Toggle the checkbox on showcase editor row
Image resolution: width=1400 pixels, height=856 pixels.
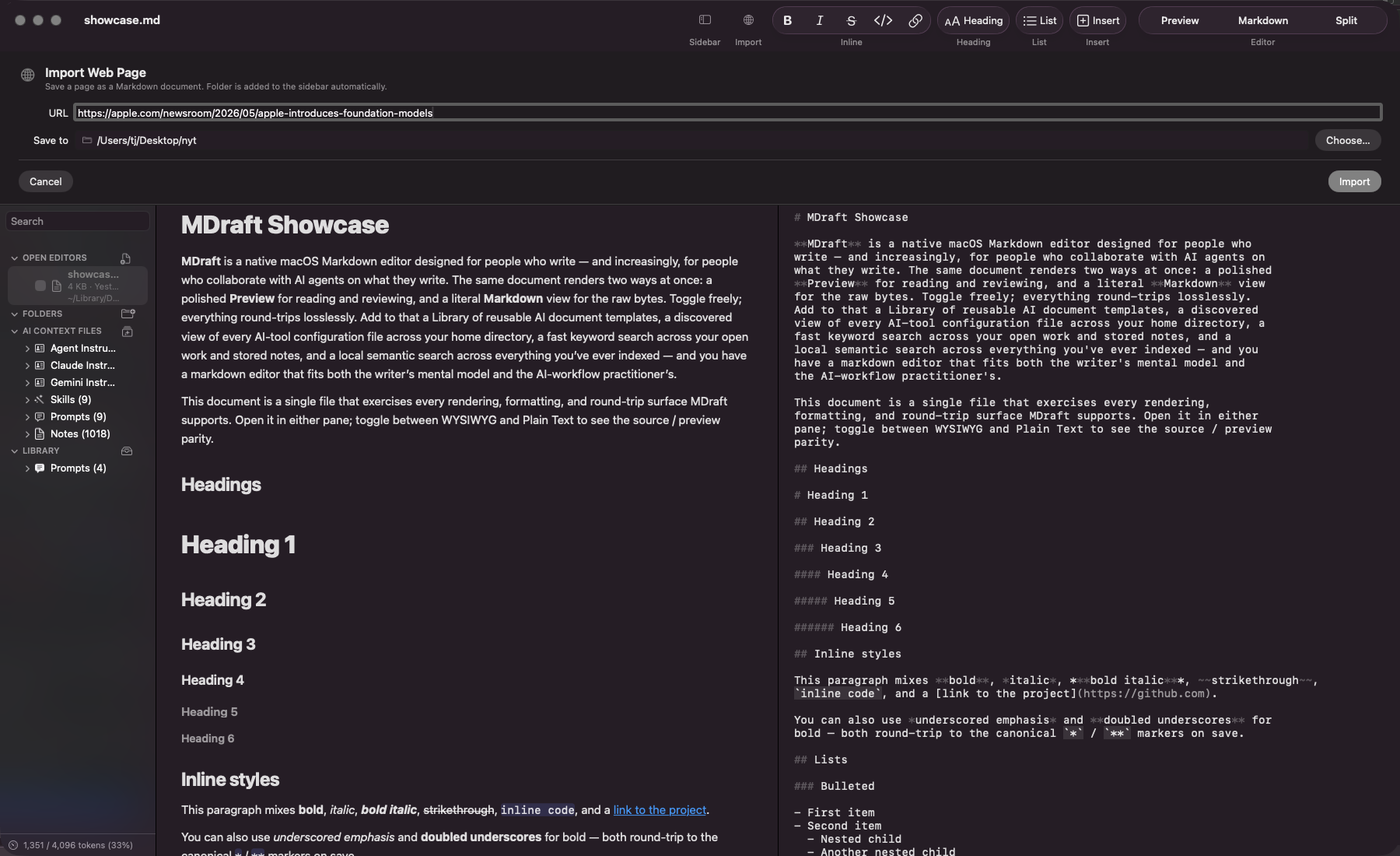pos(40,286)
